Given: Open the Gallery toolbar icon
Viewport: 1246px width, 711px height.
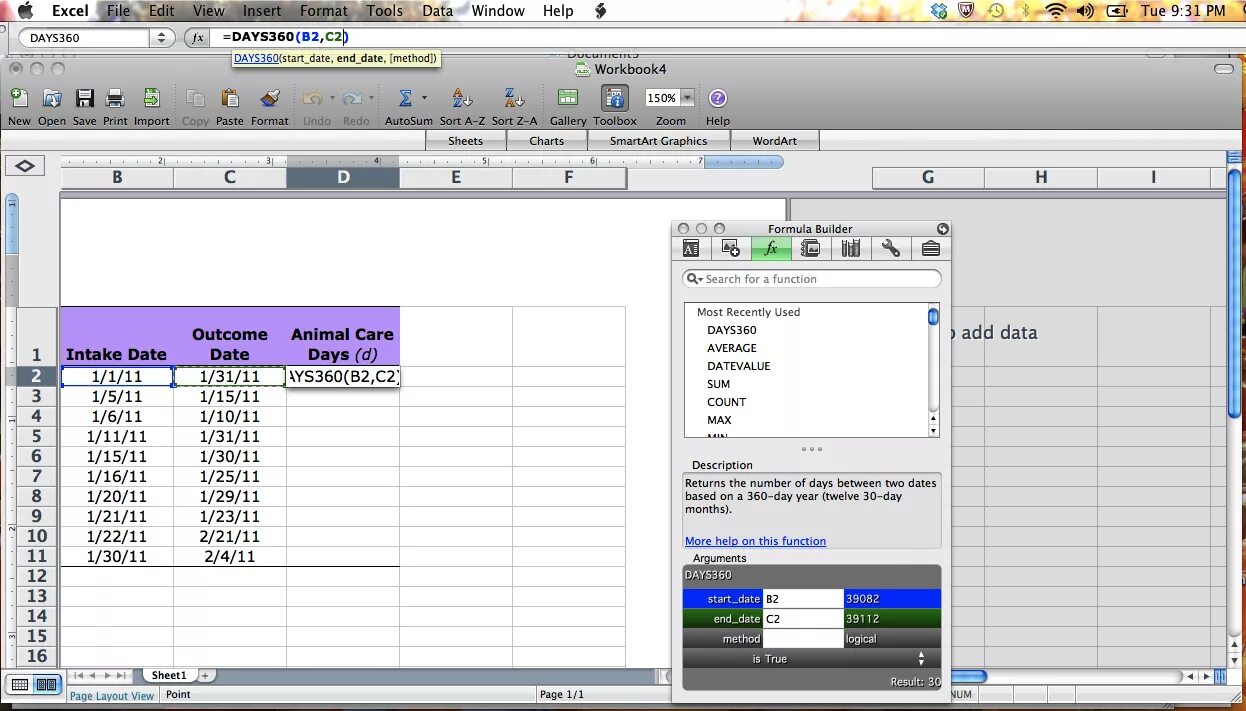Looking at the screenshot, I should click(x=568, y=98).
